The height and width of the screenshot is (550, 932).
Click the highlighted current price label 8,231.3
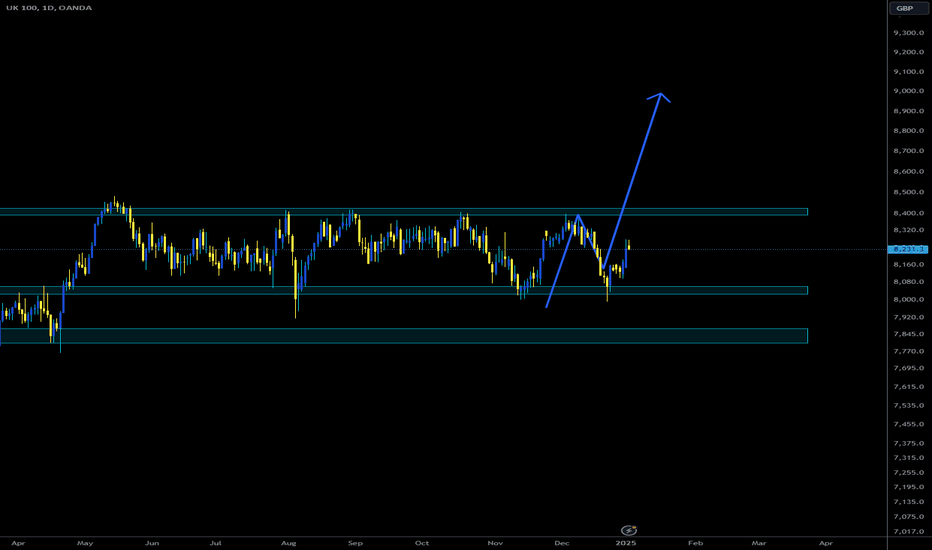pos(906,249)
